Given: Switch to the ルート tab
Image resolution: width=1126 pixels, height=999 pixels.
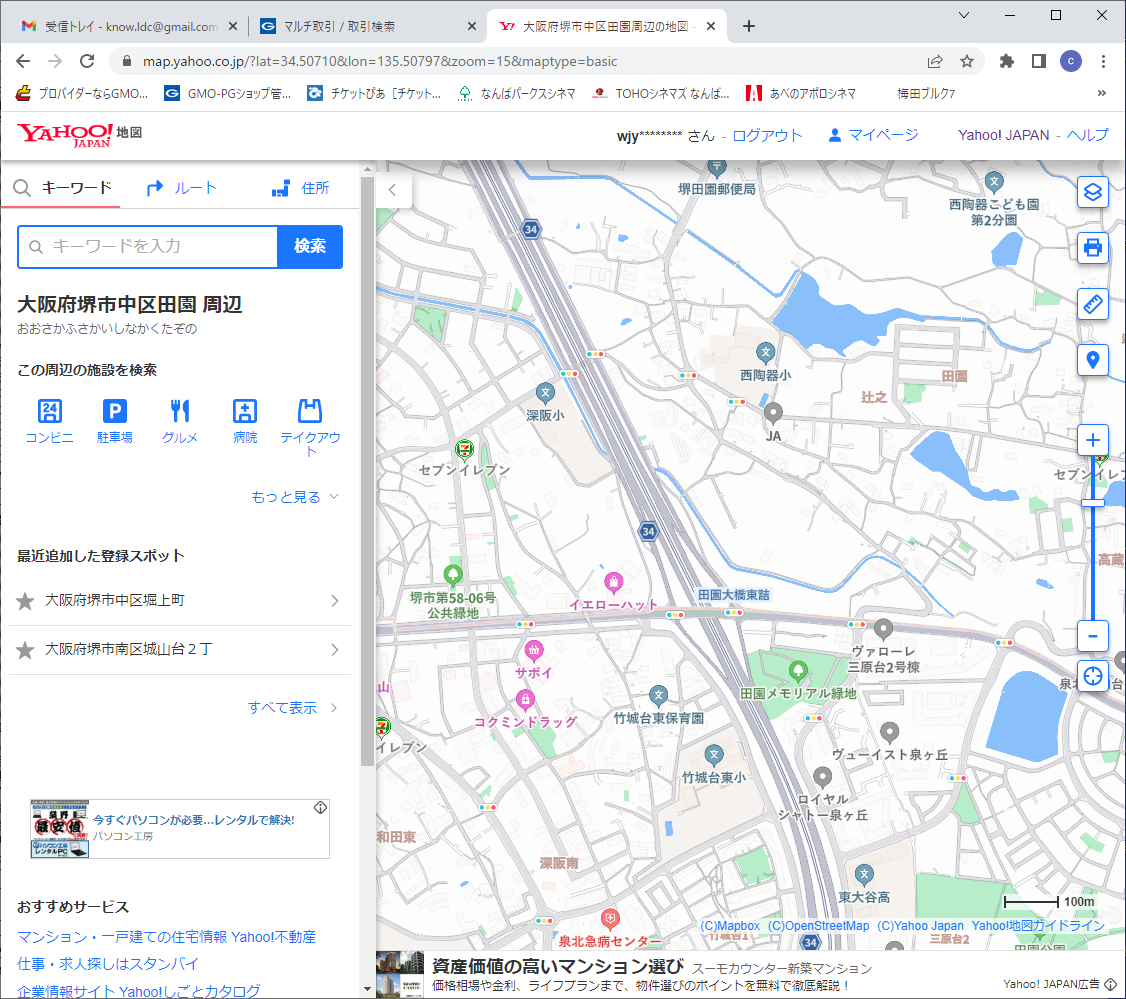Looking at the screenshot, I should coord(181,188).
